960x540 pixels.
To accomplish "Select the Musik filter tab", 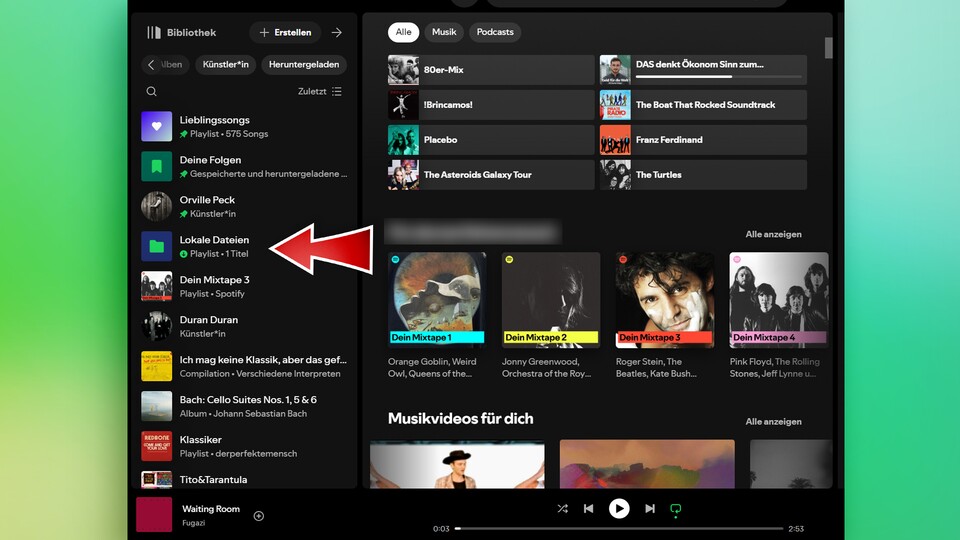I will tap(444, 32).
